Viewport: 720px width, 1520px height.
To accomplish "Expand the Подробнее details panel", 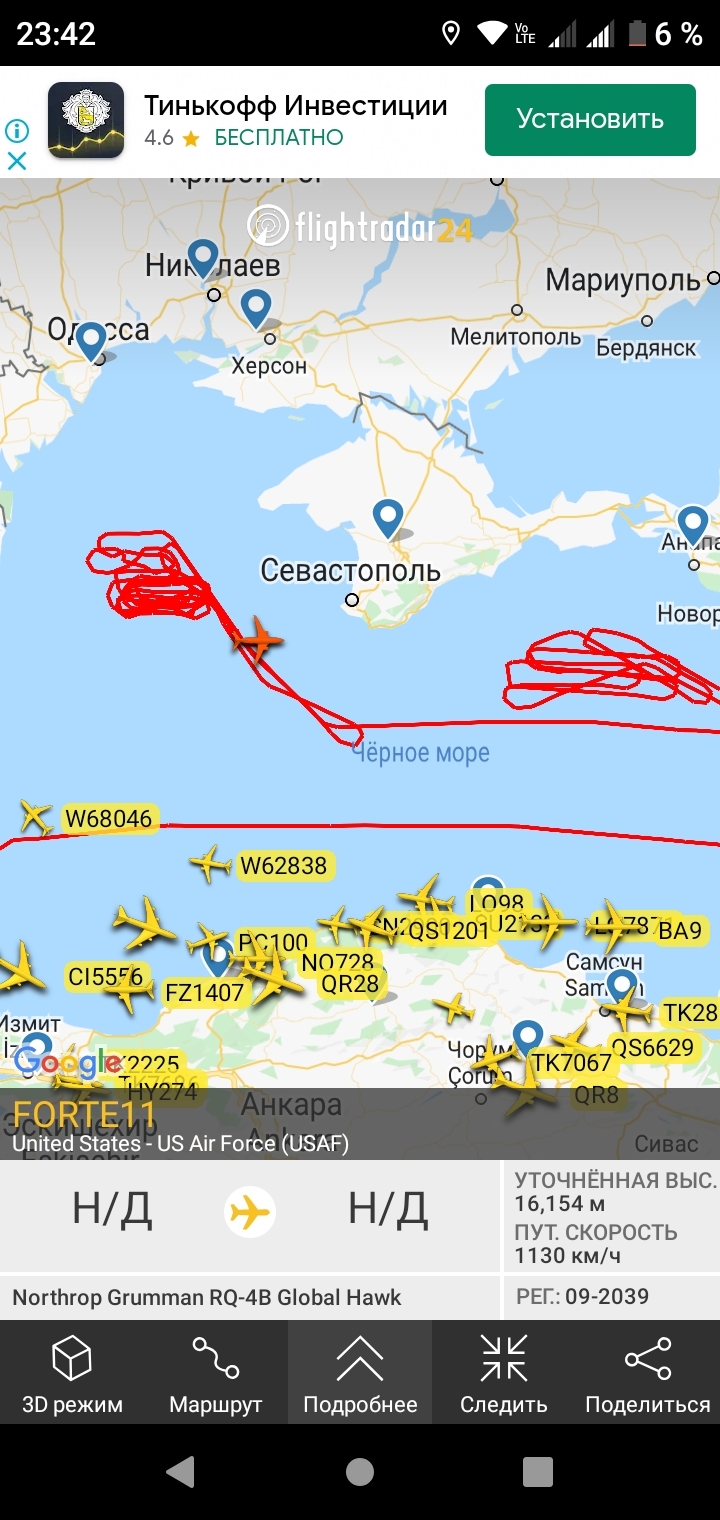I will (x=360, y=1373).
